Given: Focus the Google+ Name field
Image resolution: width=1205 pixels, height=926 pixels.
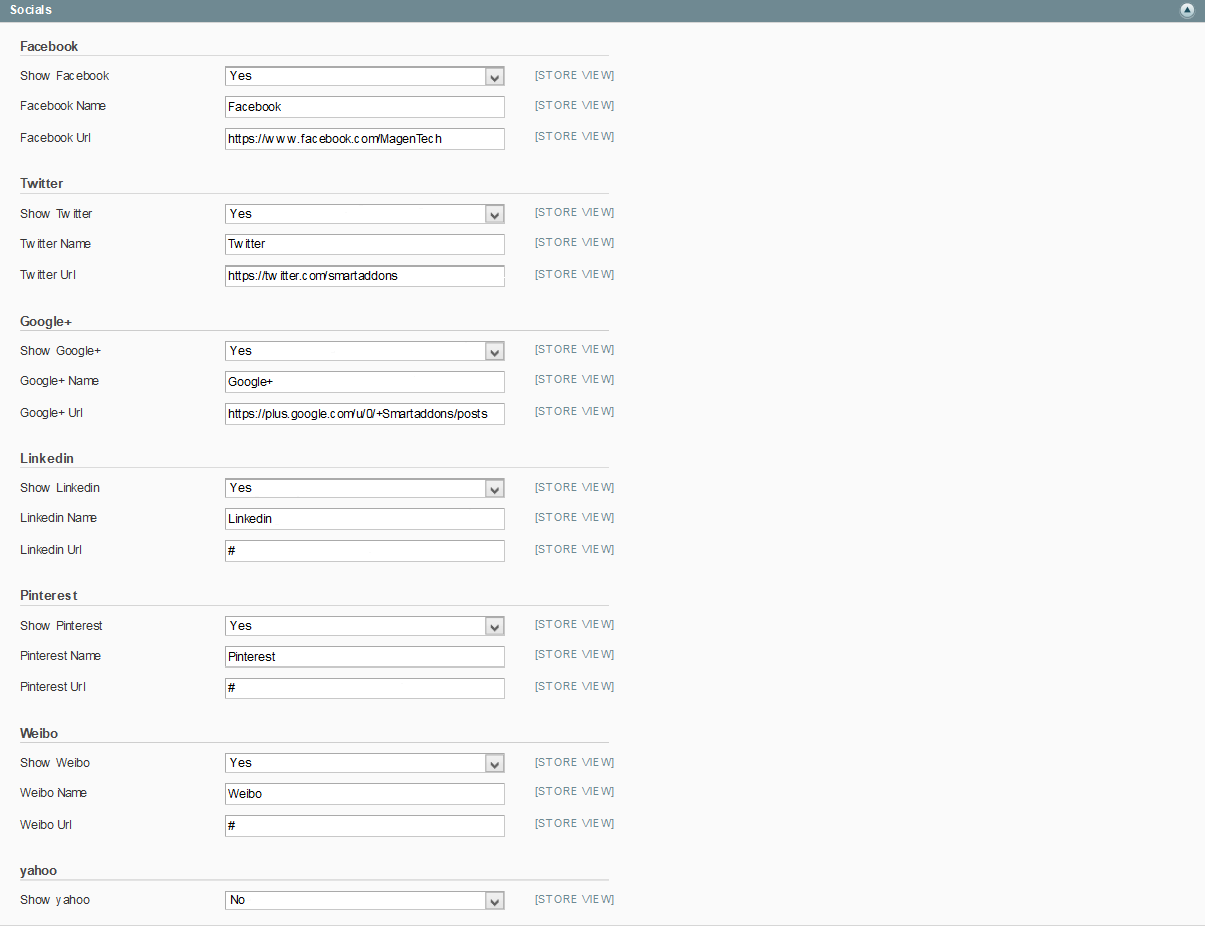Looking at the screenshot, I should (365, 382).
